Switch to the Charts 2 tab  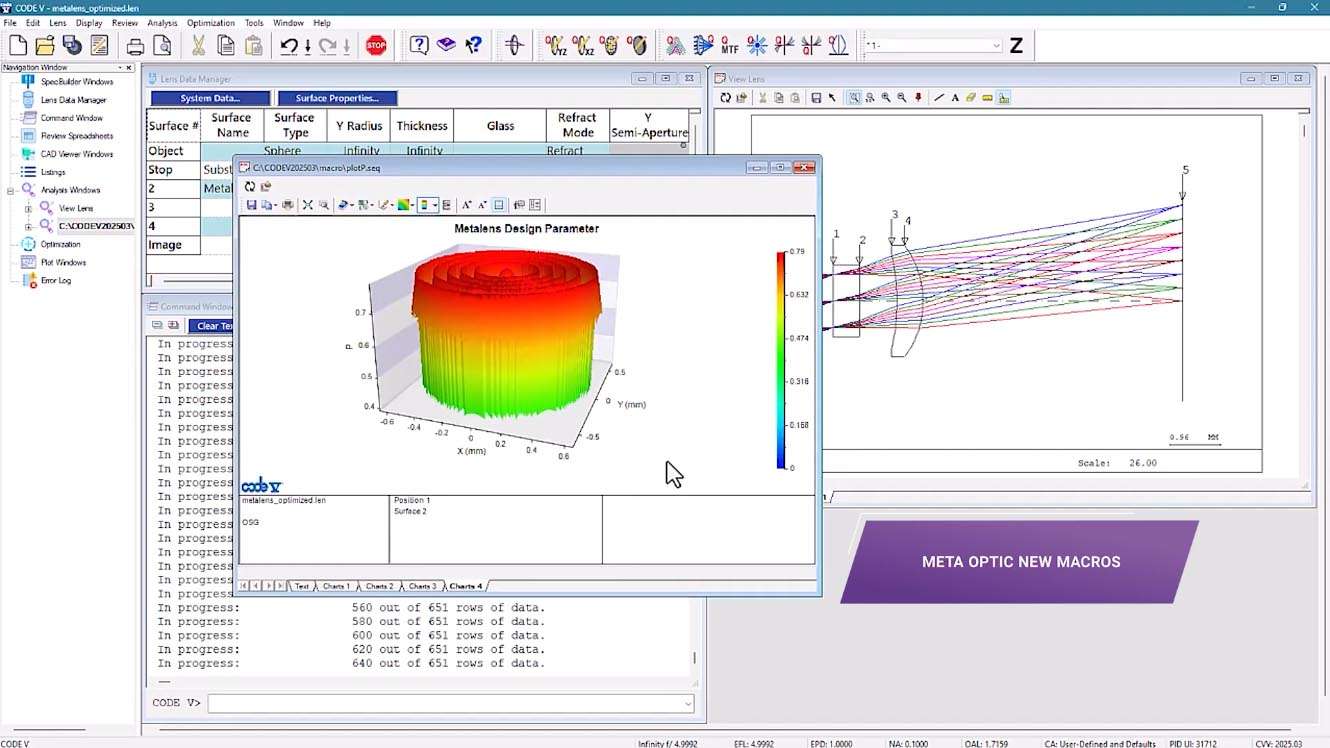(379, 586)
